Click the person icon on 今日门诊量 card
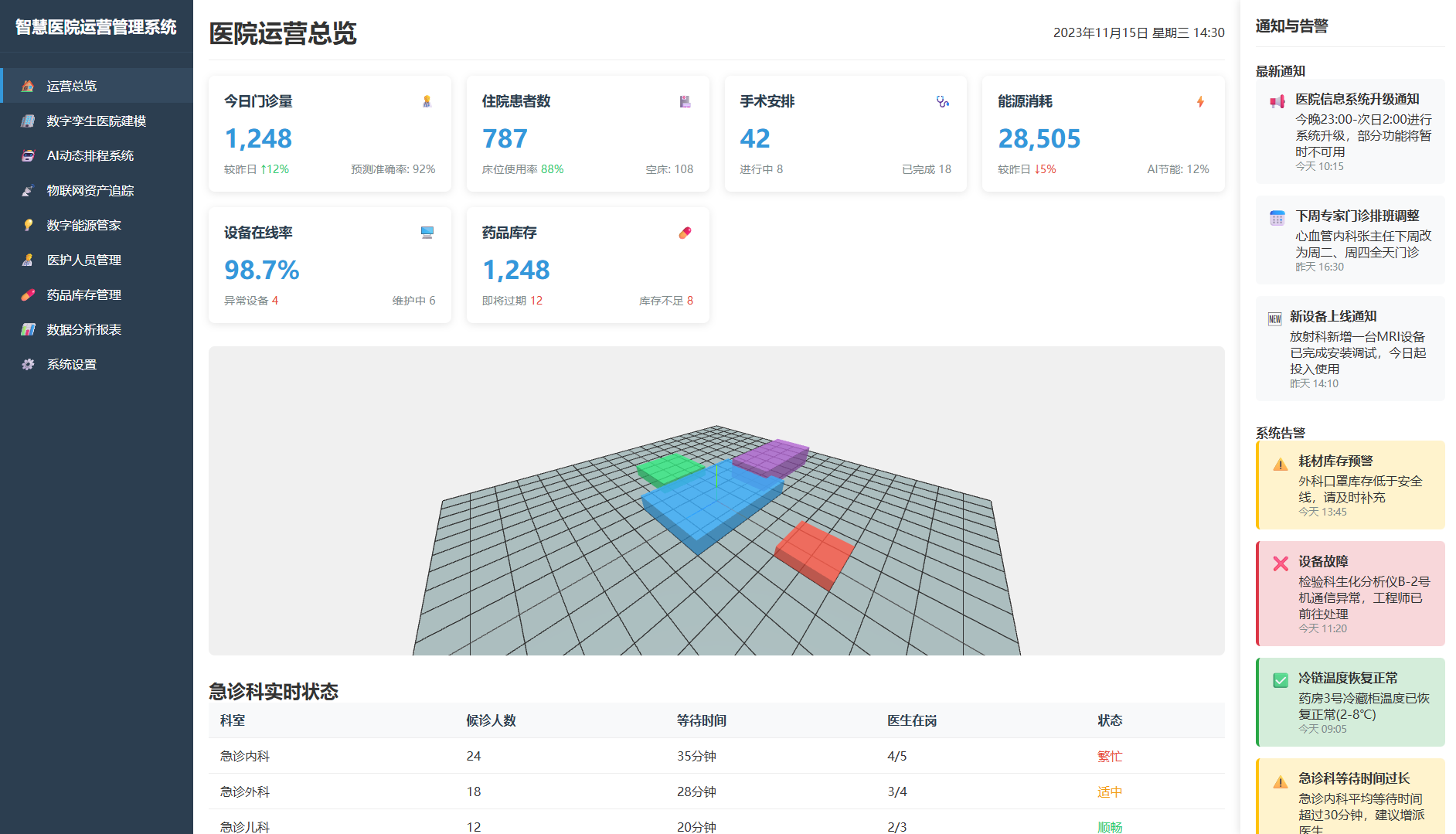Screen dimensions: 1456x834 tap(427, 102)
